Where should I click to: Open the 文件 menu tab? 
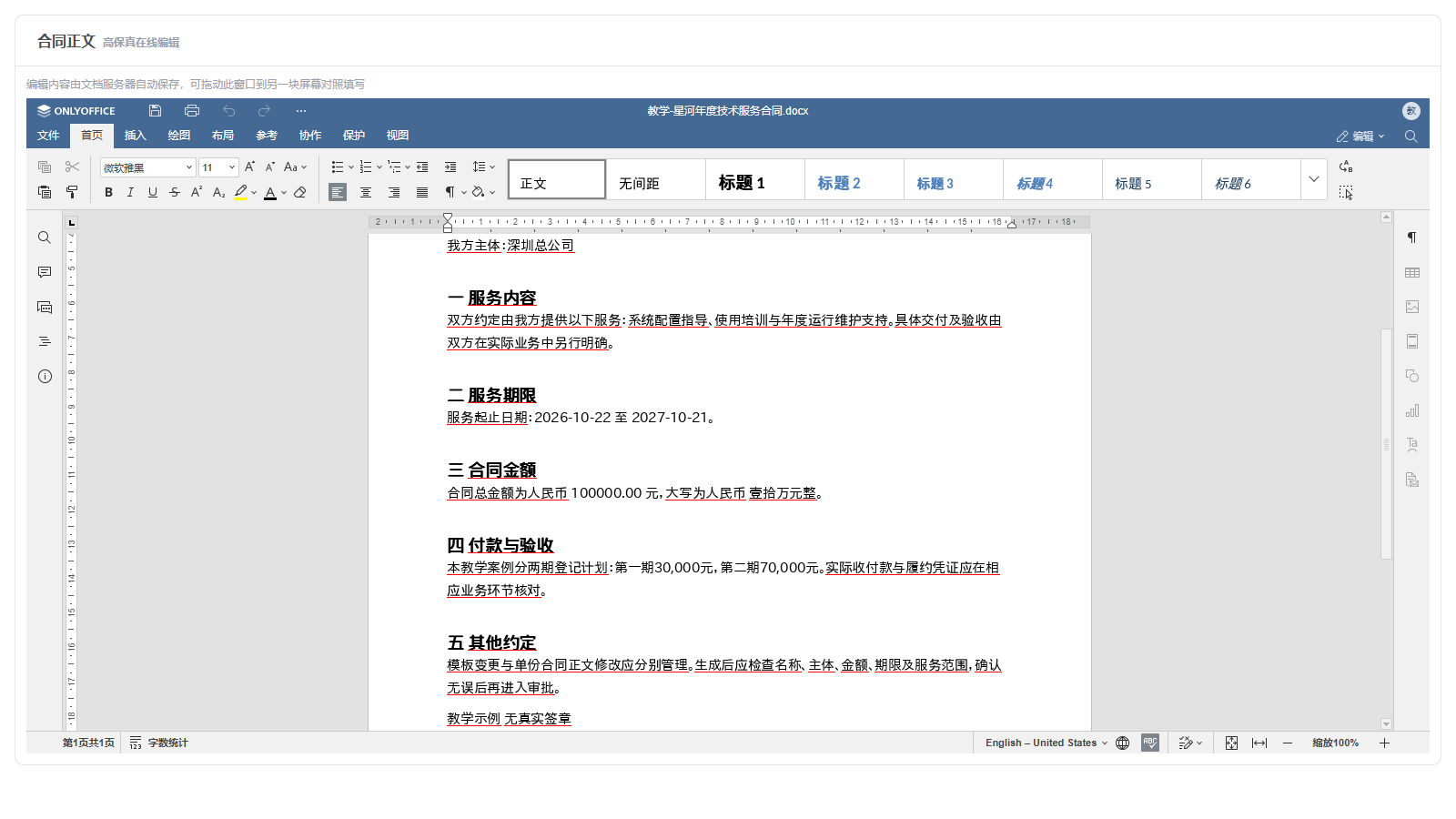[48, 136]
